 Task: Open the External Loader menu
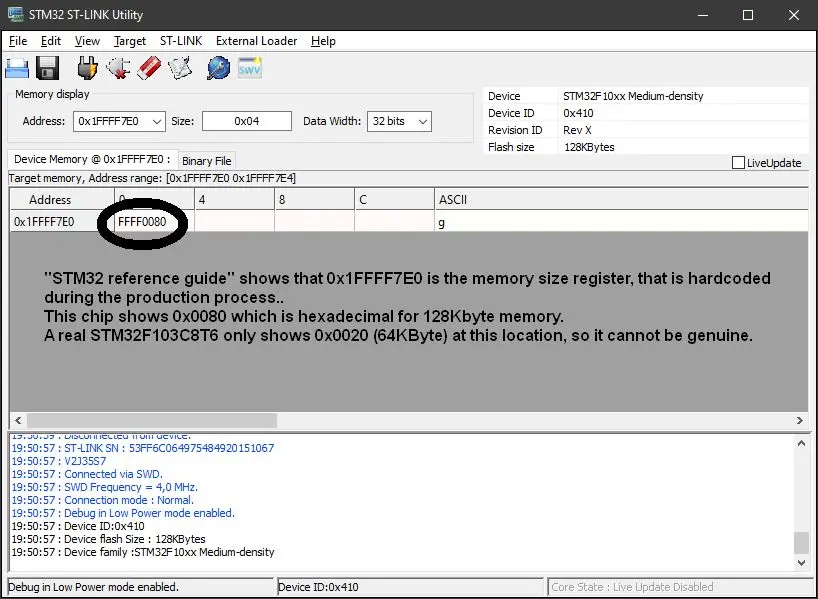256,41
